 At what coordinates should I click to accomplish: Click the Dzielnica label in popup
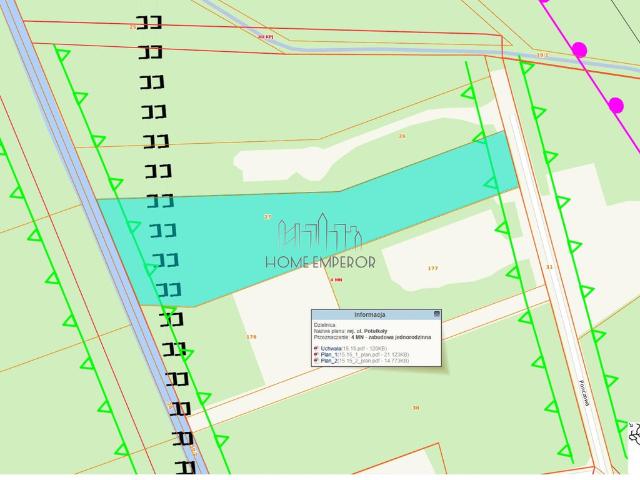(324, 325)
